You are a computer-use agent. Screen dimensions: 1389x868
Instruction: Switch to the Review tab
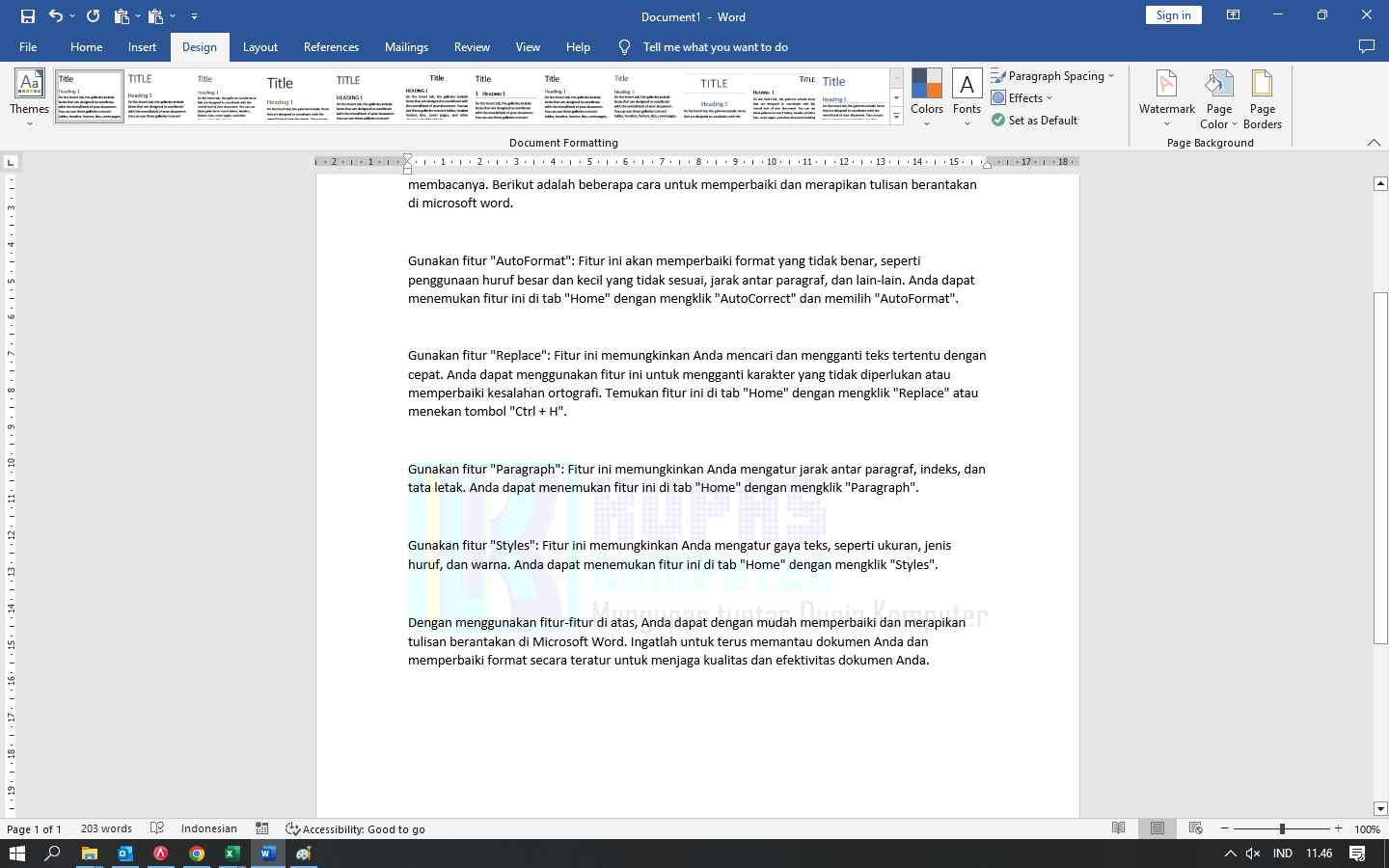click(472, 47)
